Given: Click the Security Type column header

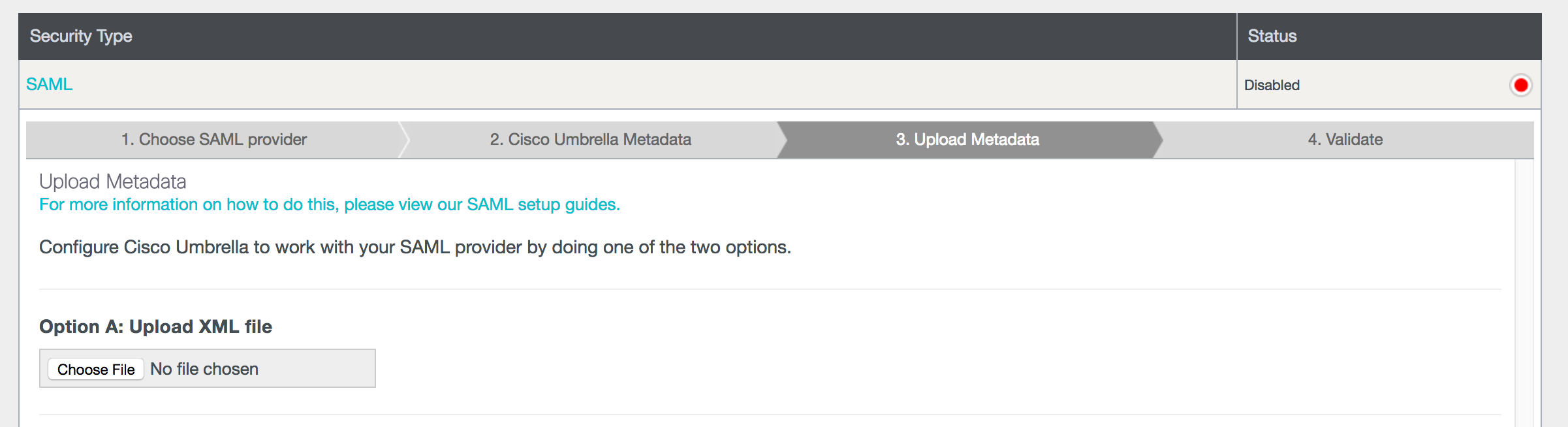Looking at the screenshot, I should pyautogui.click(x=81, y=36).
